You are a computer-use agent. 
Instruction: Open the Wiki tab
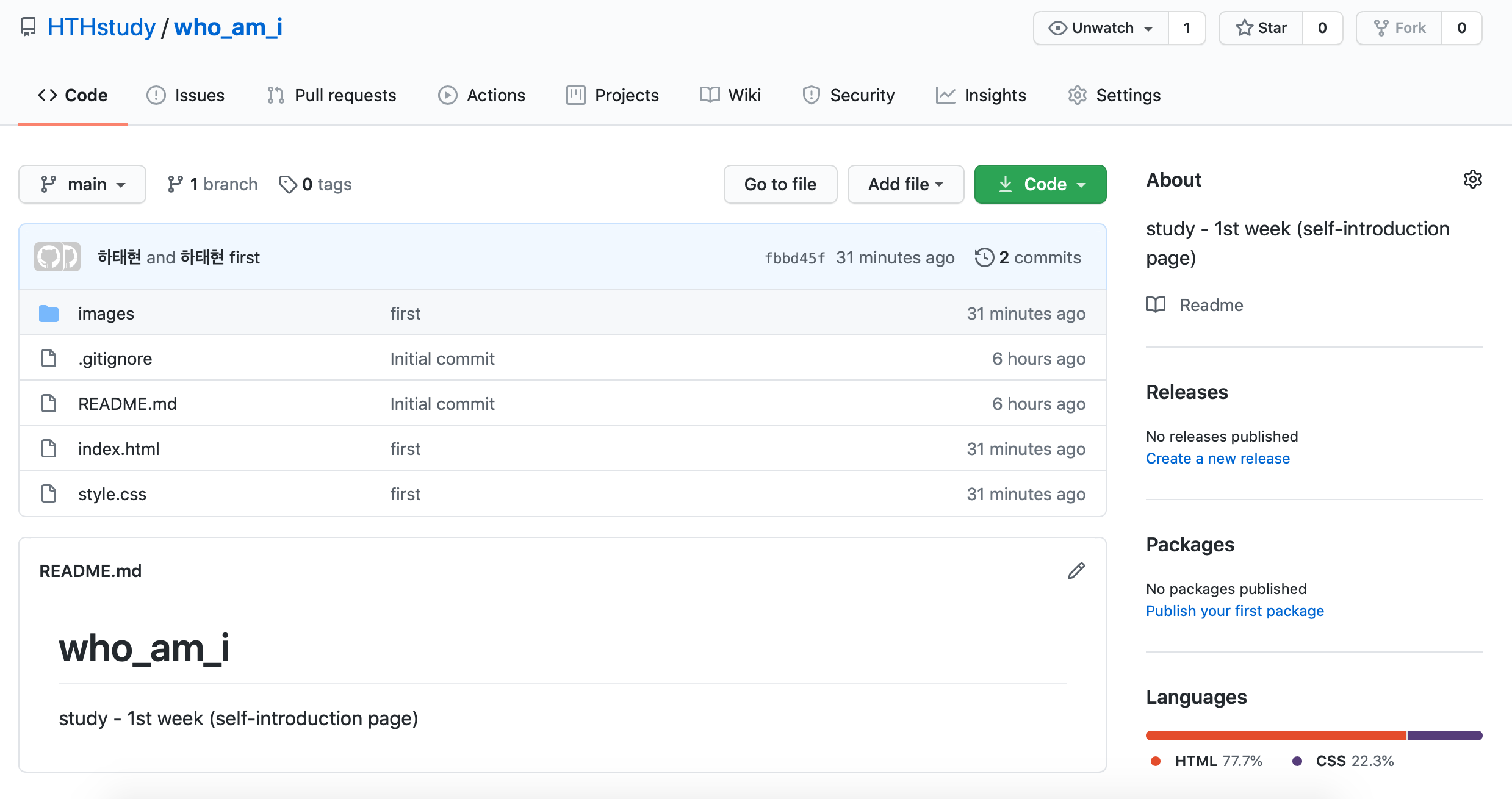pos(730,95)
